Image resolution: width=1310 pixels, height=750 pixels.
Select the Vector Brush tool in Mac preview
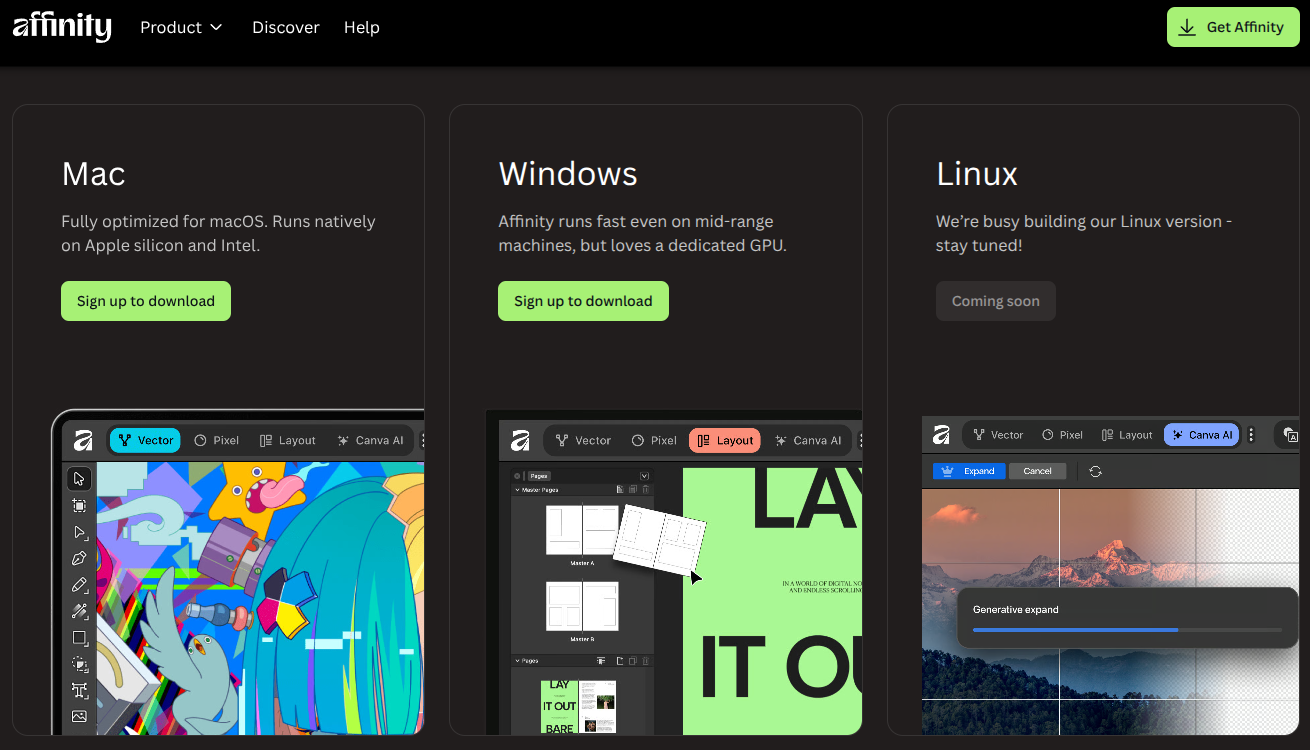[79, 611]
